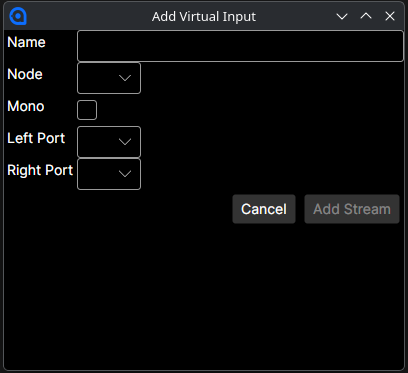Minimize the Add Virtual Input window

tap(342, 16)
